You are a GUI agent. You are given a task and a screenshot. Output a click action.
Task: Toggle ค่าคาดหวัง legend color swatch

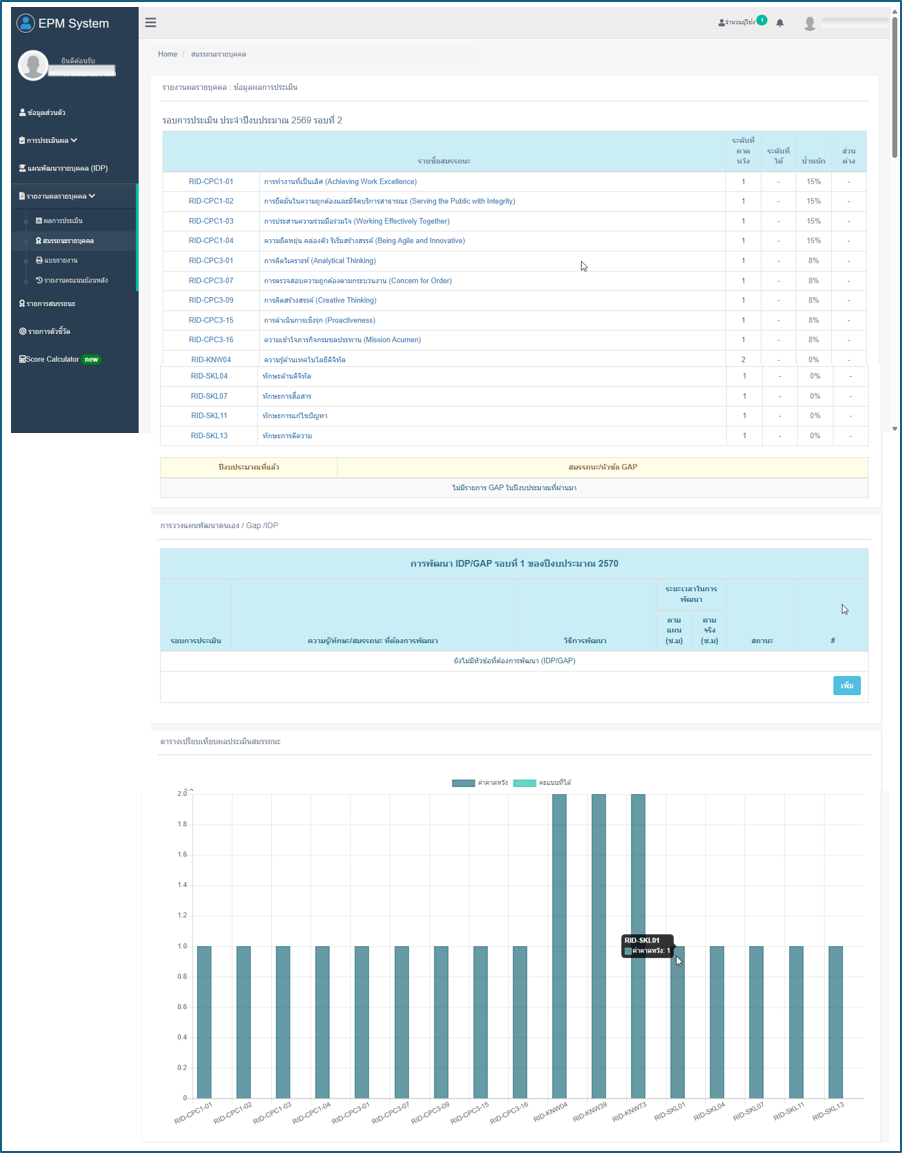coord(463,783)
